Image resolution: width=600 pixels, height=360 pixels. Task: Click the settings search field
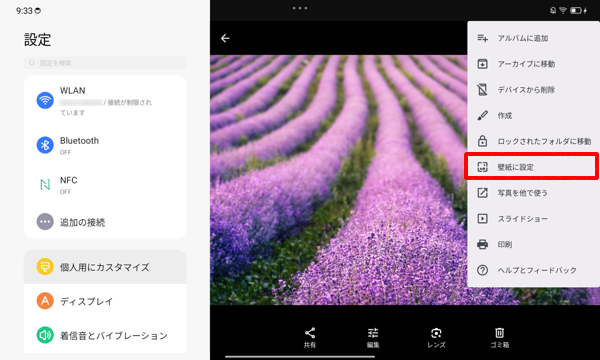(105, 63)
